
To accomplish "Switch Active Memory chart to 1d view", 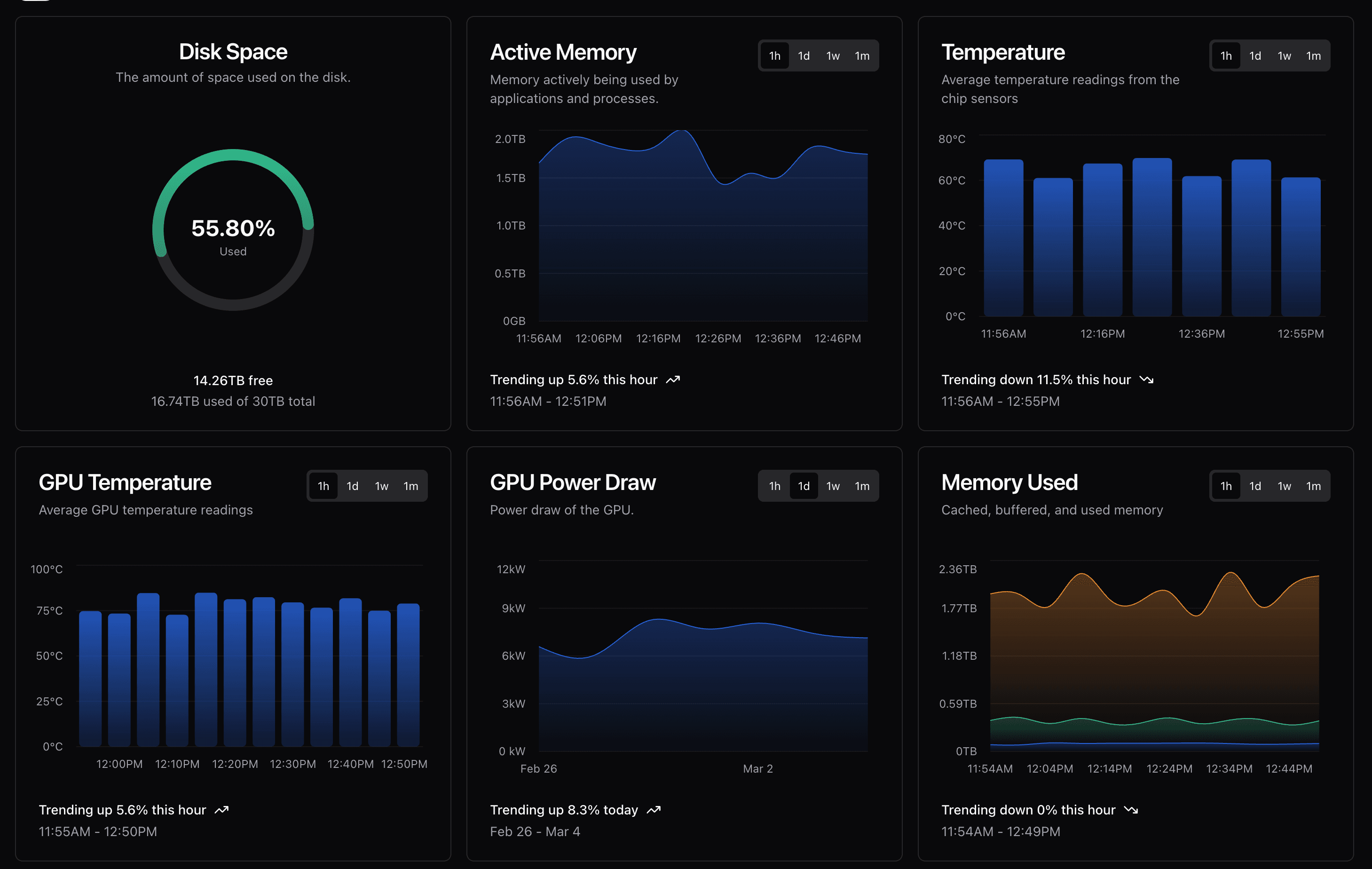I will point(804,55).
